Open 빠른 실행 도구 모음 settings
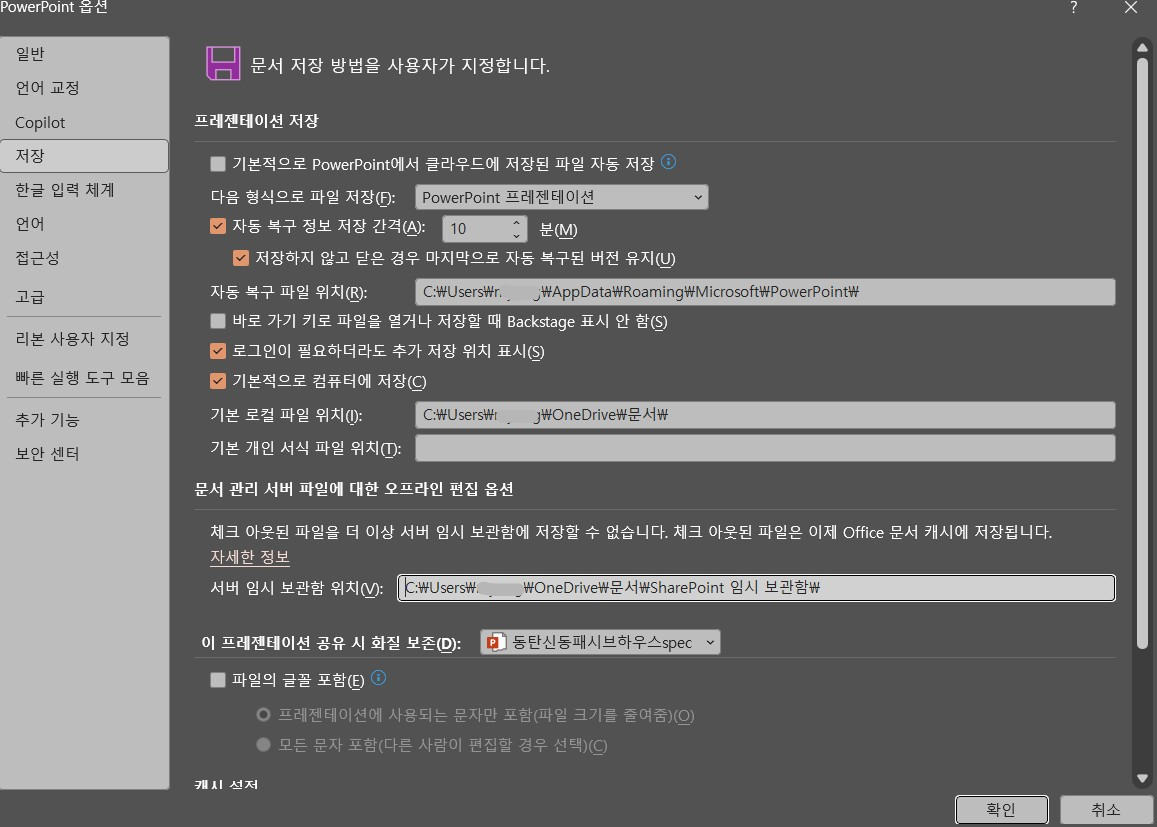The image size is (1157, 827). click(84, 378)
